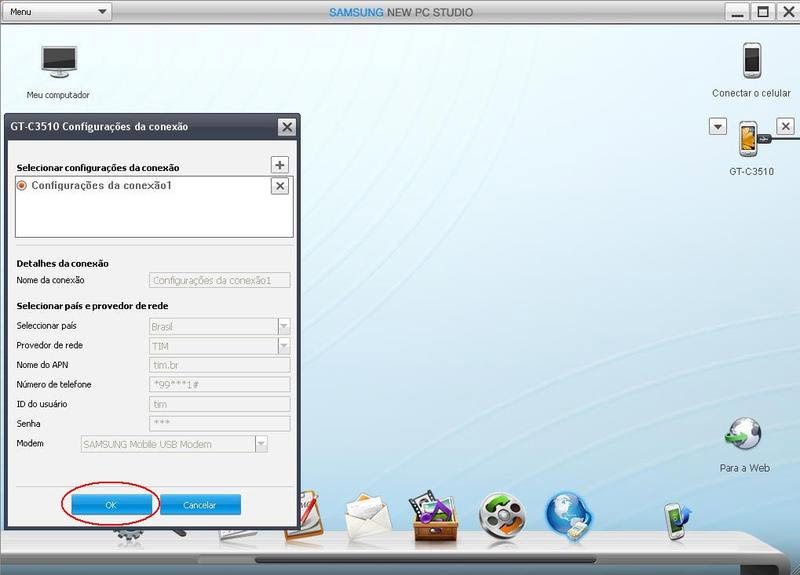Click the Nome da conexão field
This screenshot has width=800, height=575.
pyautogui.click(x=220, y=280)
